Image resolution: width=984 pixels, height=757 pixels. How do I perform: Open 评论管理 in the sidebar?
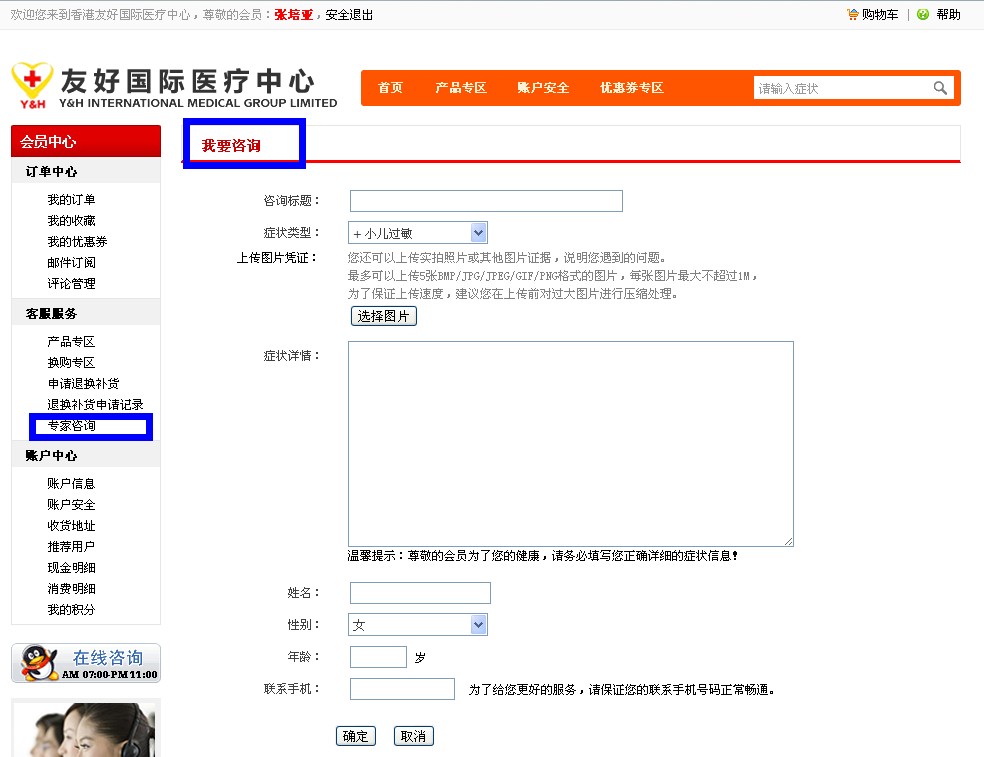click(72, 283)
